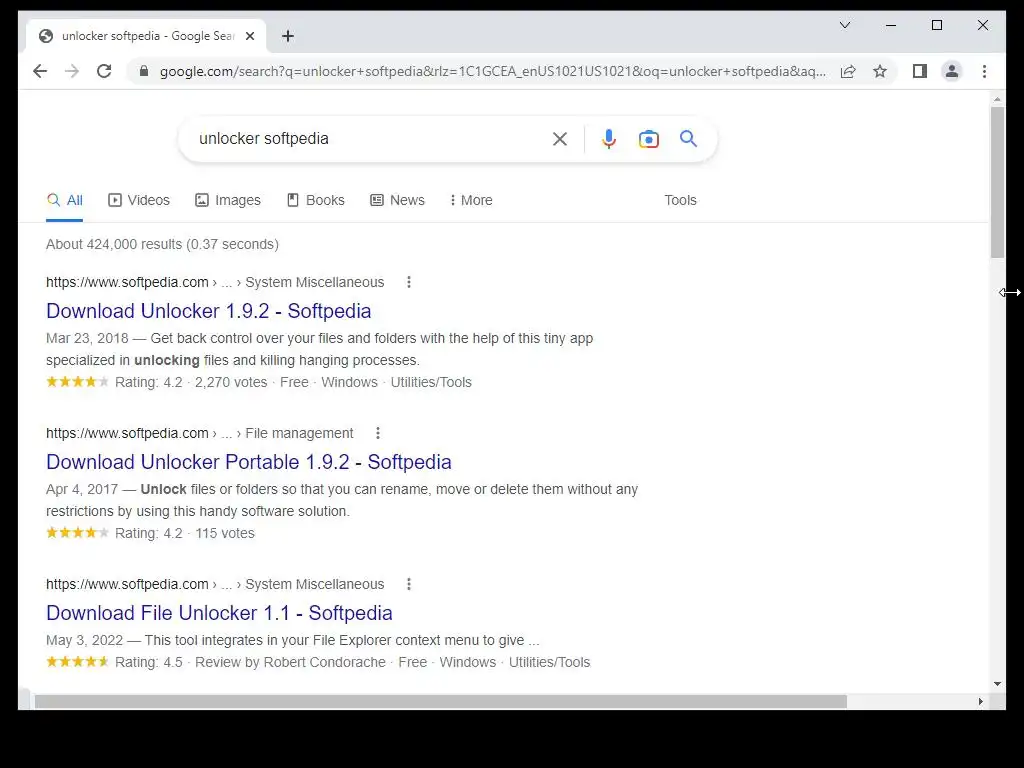The image size is (1024, 768).
Task: Open the search Tools options
Action: coord(680,200)
